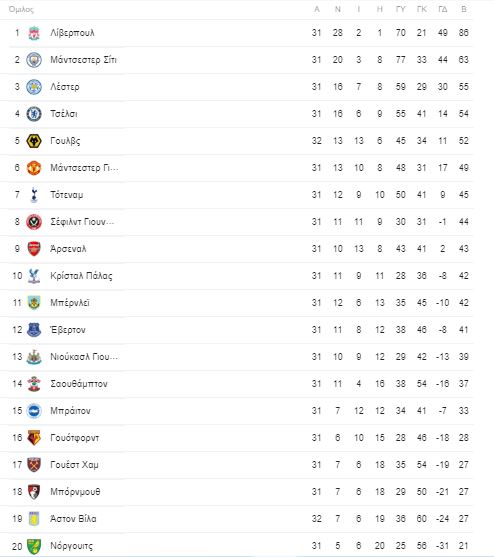Select the Leicester fox badge
The width and height of the screenshot is (494, 557).
pyautogui.click(x=34, y=87)
